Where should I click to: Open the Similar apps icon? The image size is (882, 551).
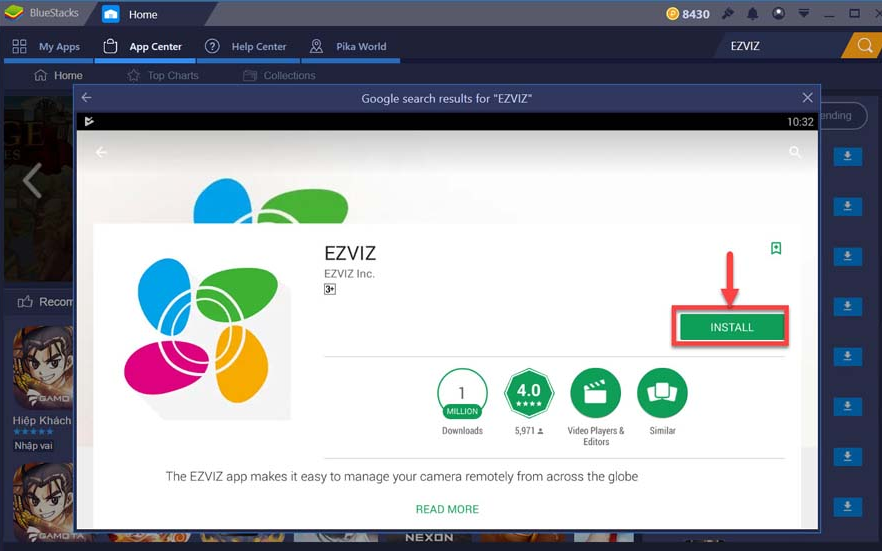click(x=662, y=393)
